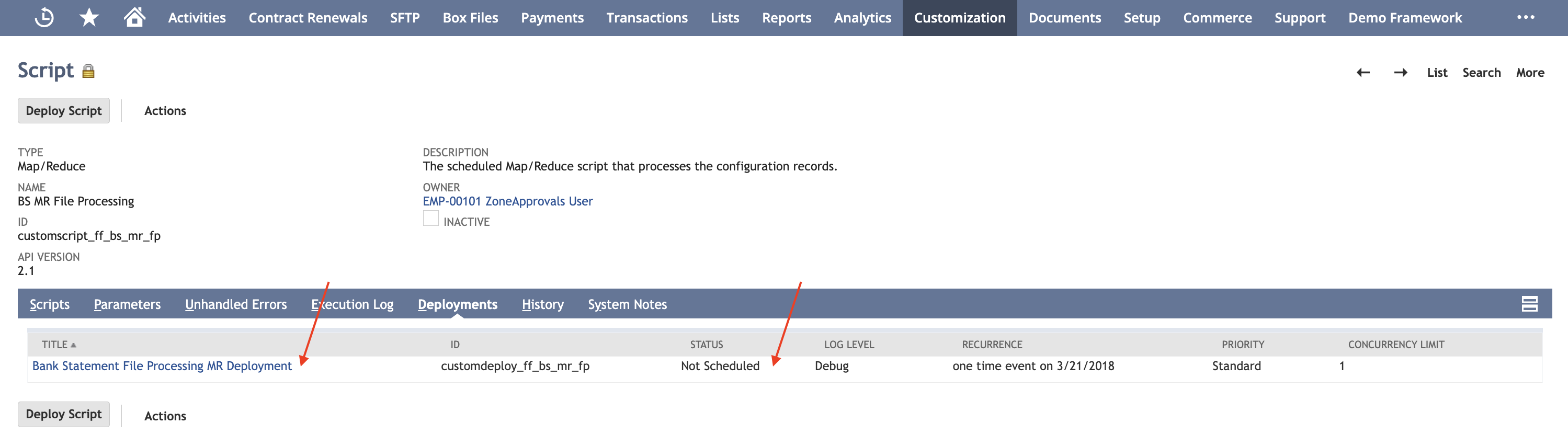The image size is (1568, 435).
Task: Click the LOG LEVEL column header
Action: pos(848,345)
